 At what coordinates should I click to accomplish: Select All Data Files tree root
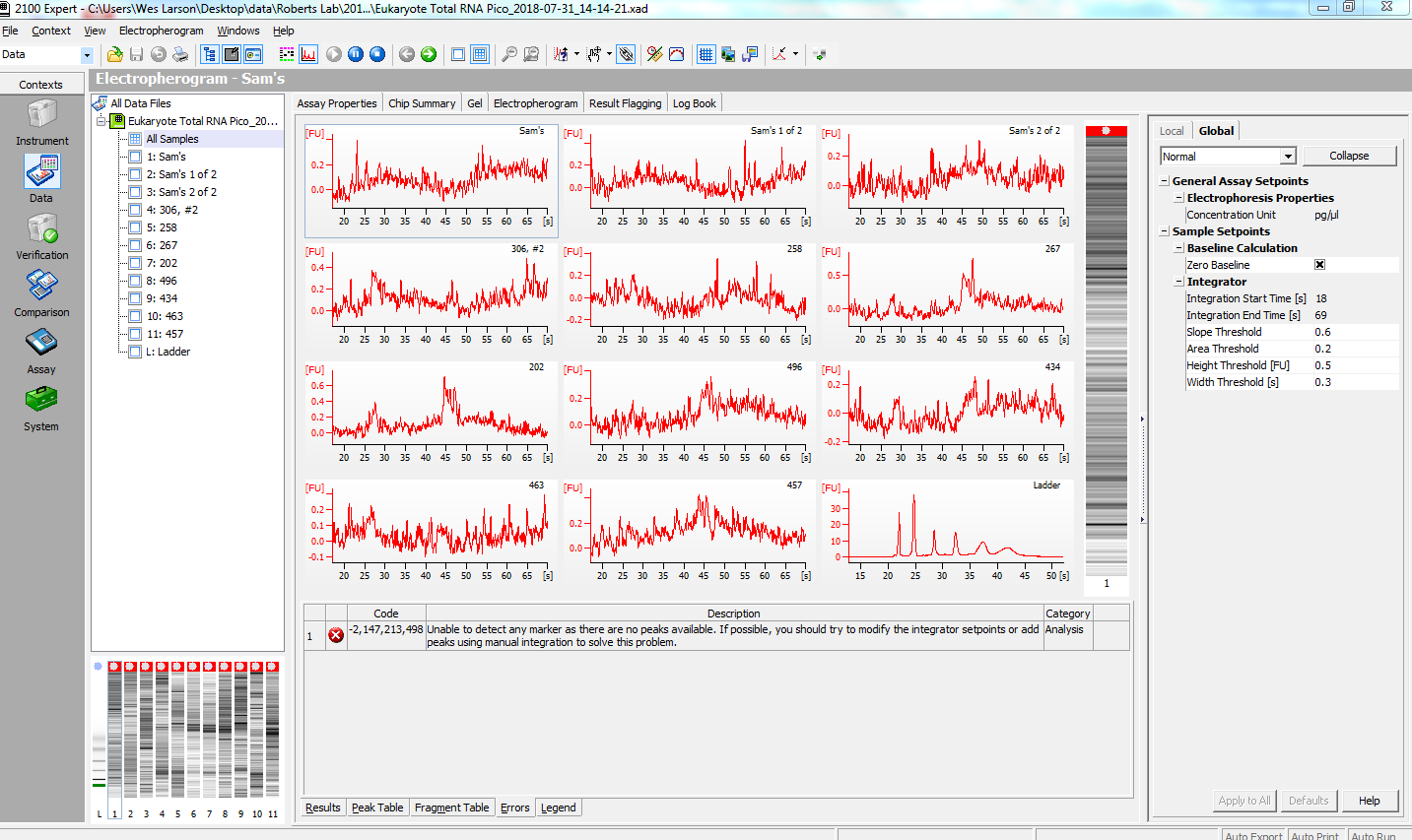coord(141,103)
